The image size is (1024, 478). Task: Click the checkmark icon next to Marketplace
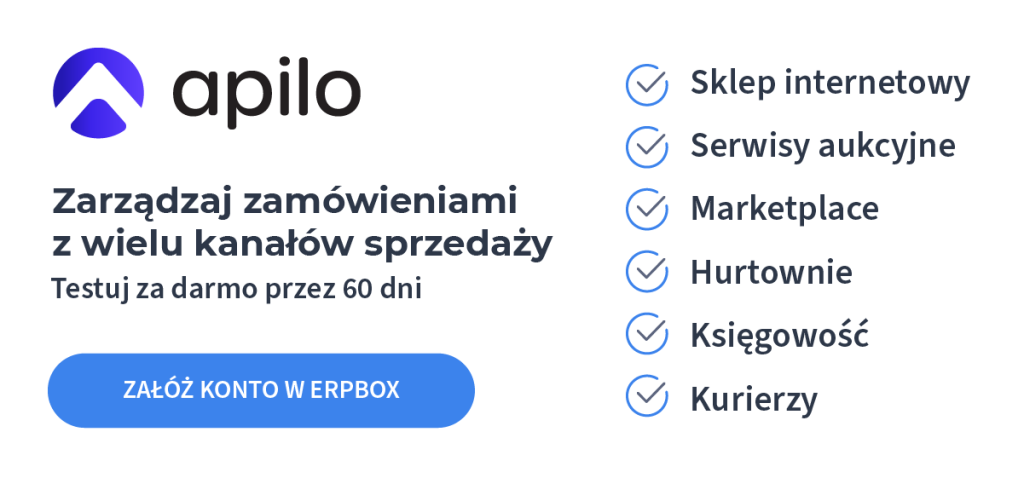point(647,209)
